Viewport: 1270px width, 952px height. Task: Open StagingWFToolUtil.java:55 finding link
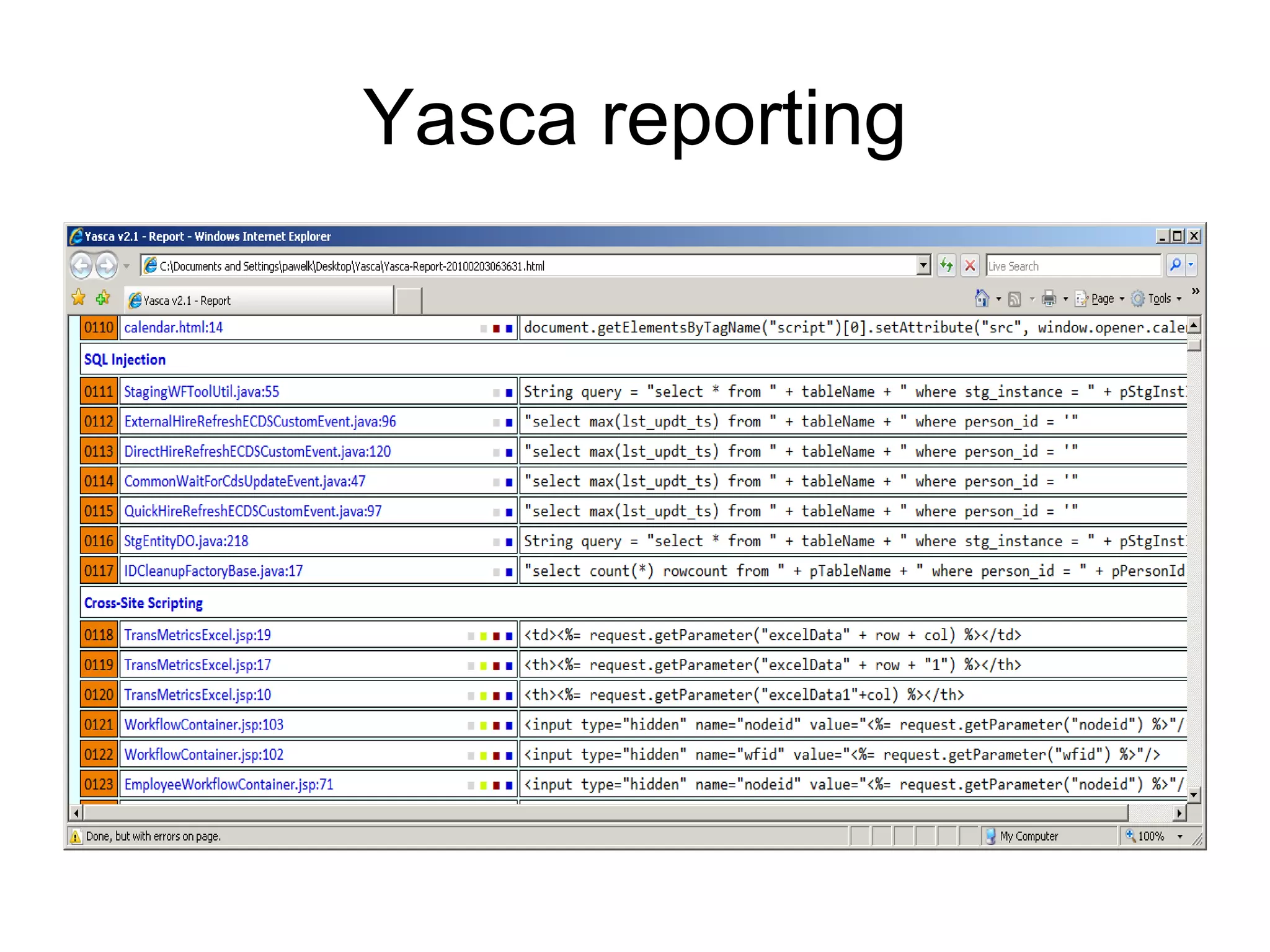202,392
